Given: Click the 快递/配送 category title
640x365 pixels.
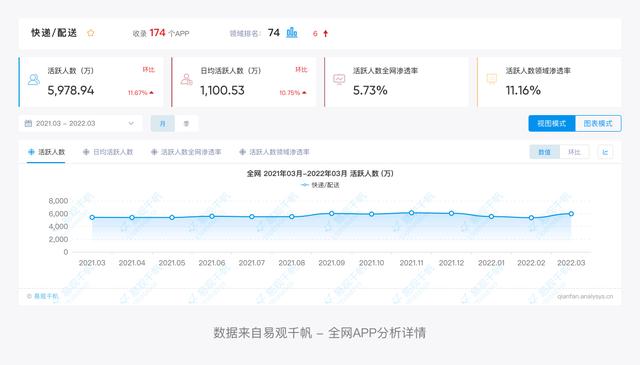Looking at the screenshot, I should click(x=54, y=33).
